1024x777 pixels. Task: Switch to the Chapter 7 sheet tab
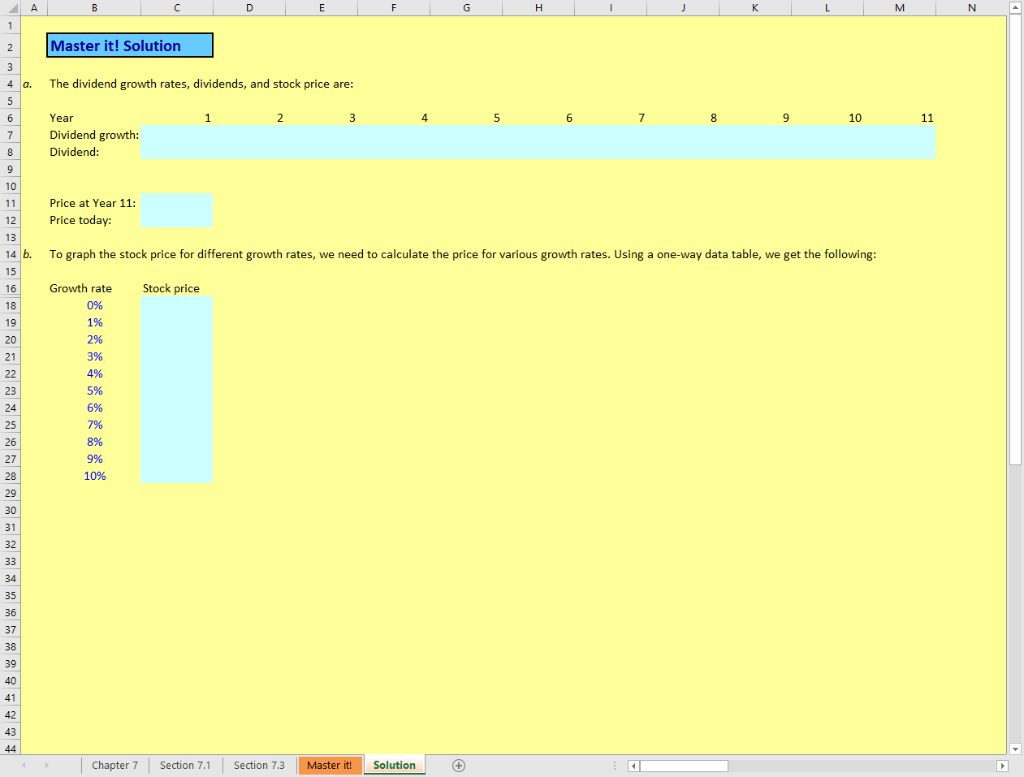tap(114, 765)
